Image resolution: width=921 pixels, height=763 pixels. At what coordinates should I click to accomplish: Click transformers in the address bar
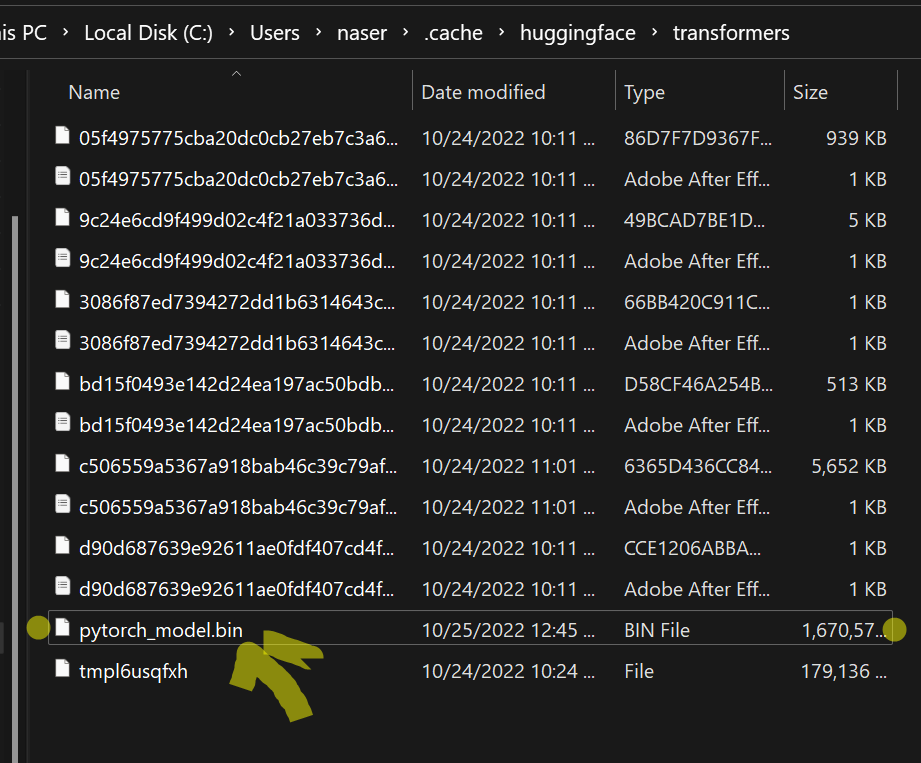coord(731,32)
